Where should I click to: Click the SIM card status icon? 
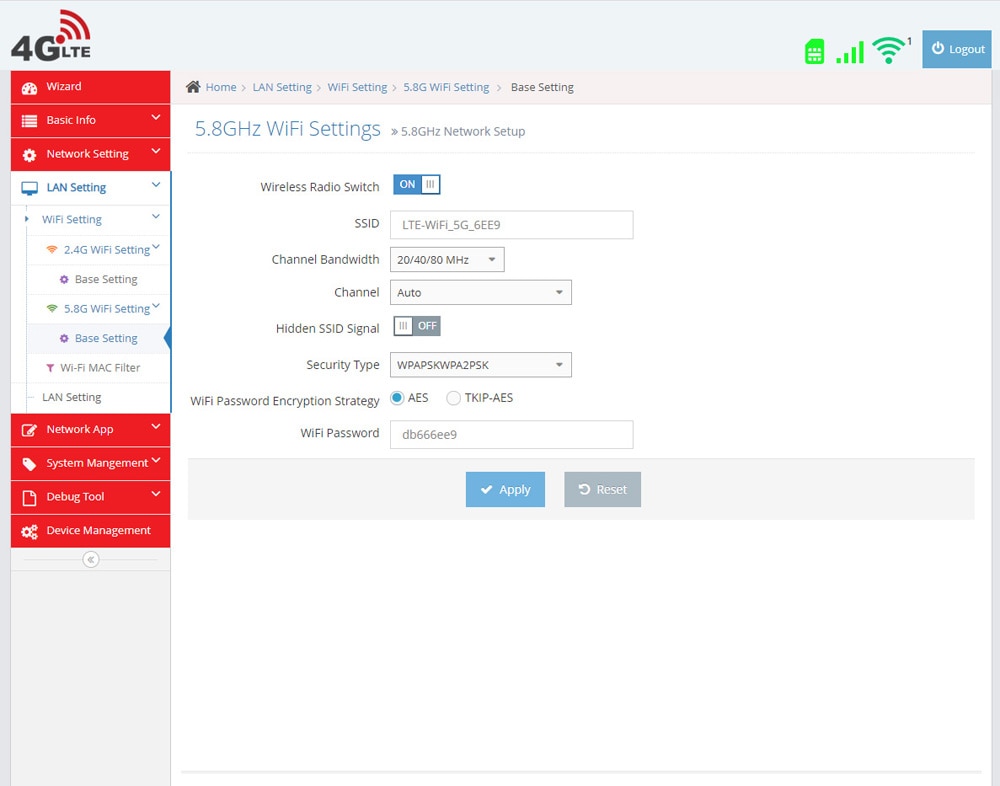click(814, 52)
